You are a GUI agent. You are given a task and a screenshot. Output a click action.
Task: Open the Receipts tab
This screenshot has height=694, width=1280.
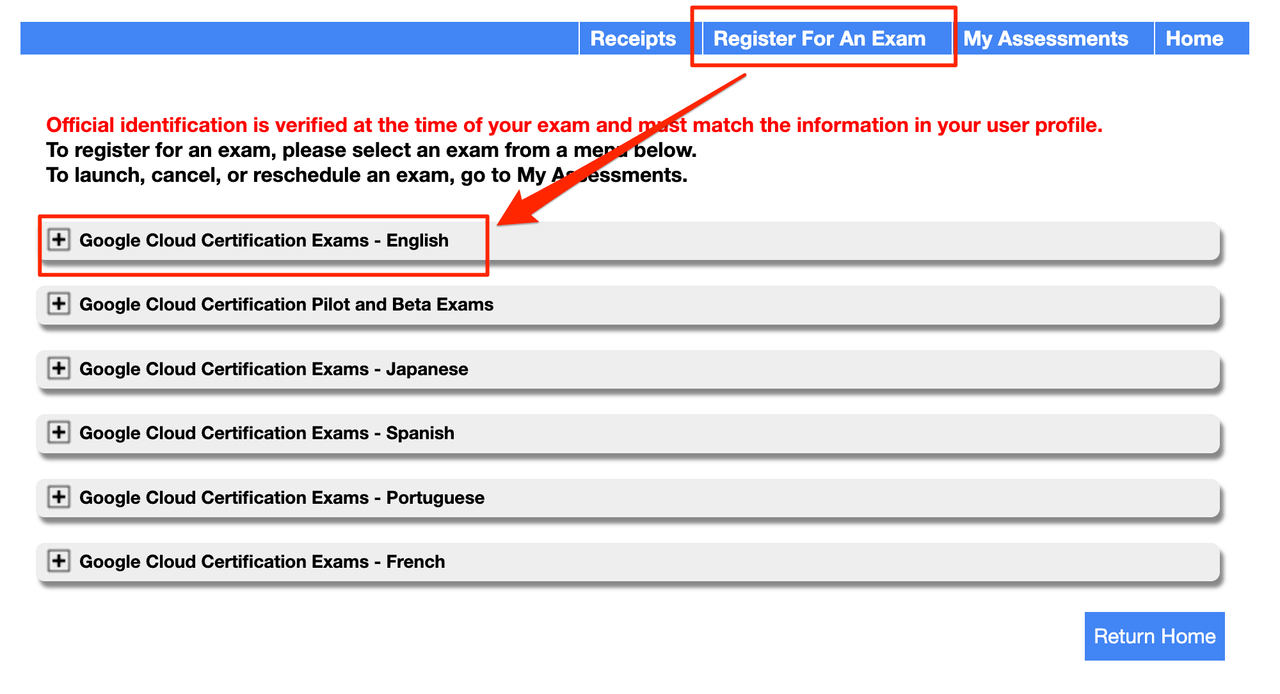click(633, 38)
